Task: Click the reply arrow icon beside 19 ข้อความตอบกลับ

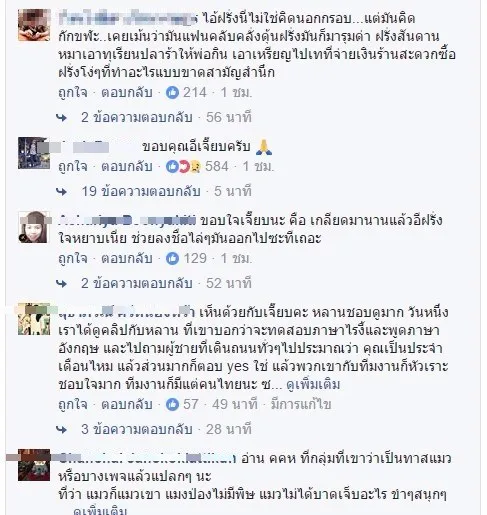Action: click(62, 191)
